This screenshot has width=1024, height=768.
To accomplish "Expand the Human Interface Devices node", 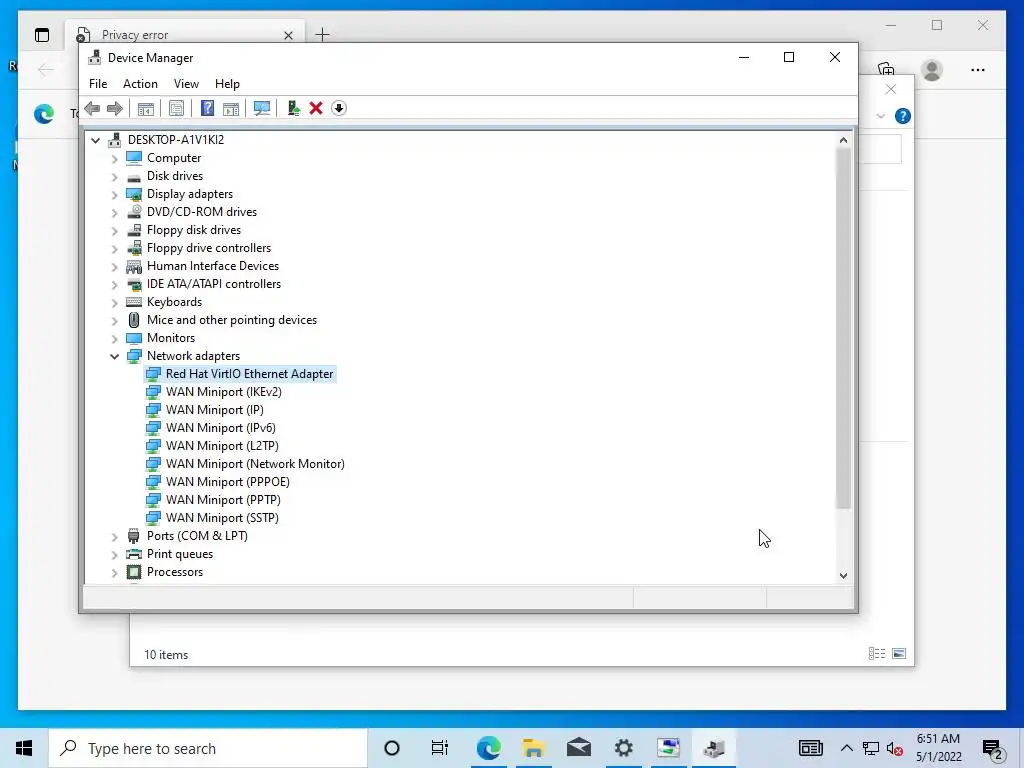I will pyautogui.click(x=114, y=266).
